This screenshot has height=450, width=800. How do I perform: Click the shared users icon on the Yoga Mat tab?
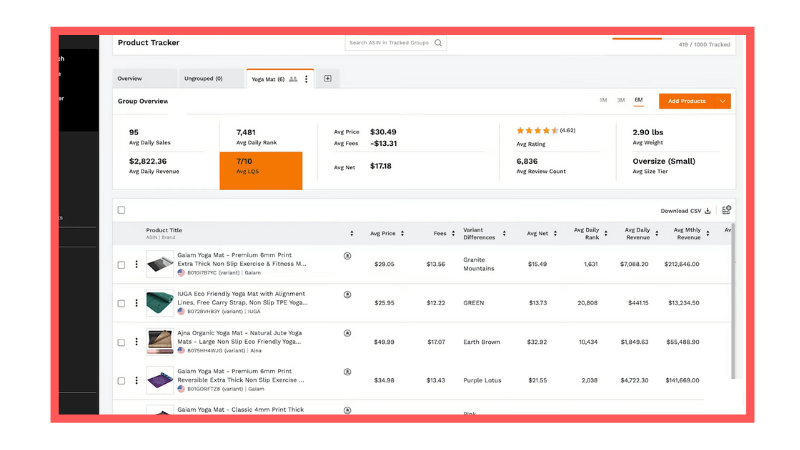[x=293, y=78]
